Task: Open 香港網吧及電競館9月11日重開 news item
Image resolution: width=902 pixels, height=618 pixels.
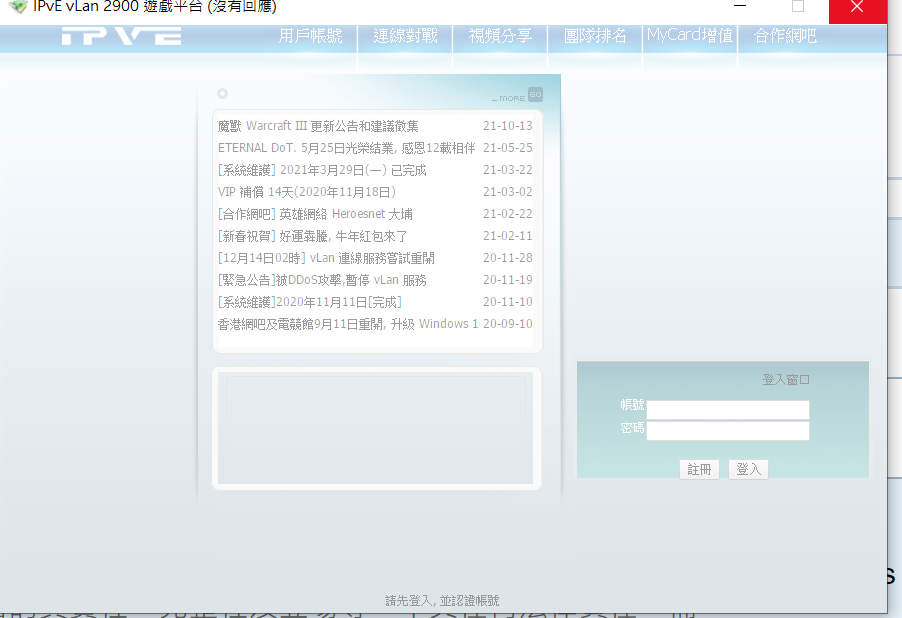Action: tap(347, 324)
